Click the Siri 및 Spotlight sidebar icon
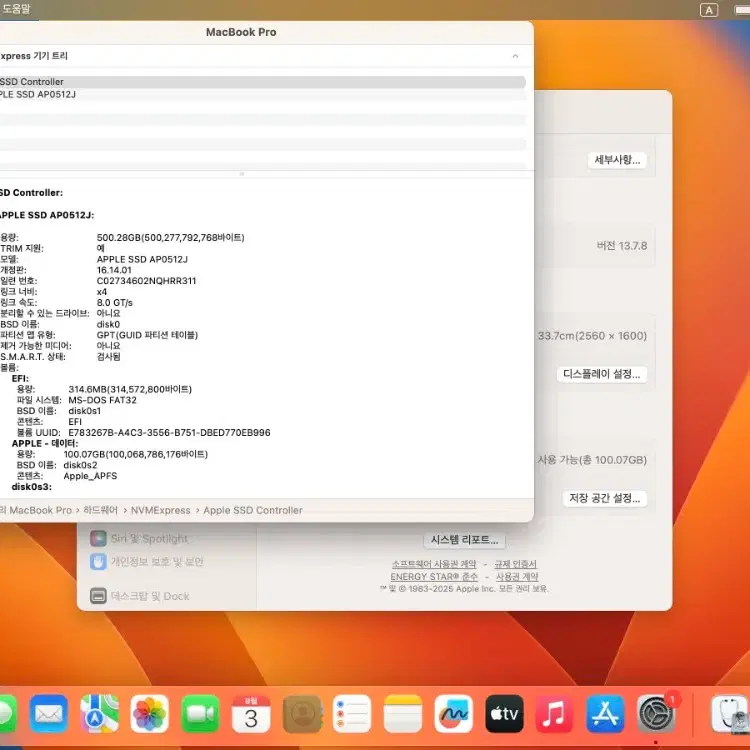750x750 pixels. [98, 539]
